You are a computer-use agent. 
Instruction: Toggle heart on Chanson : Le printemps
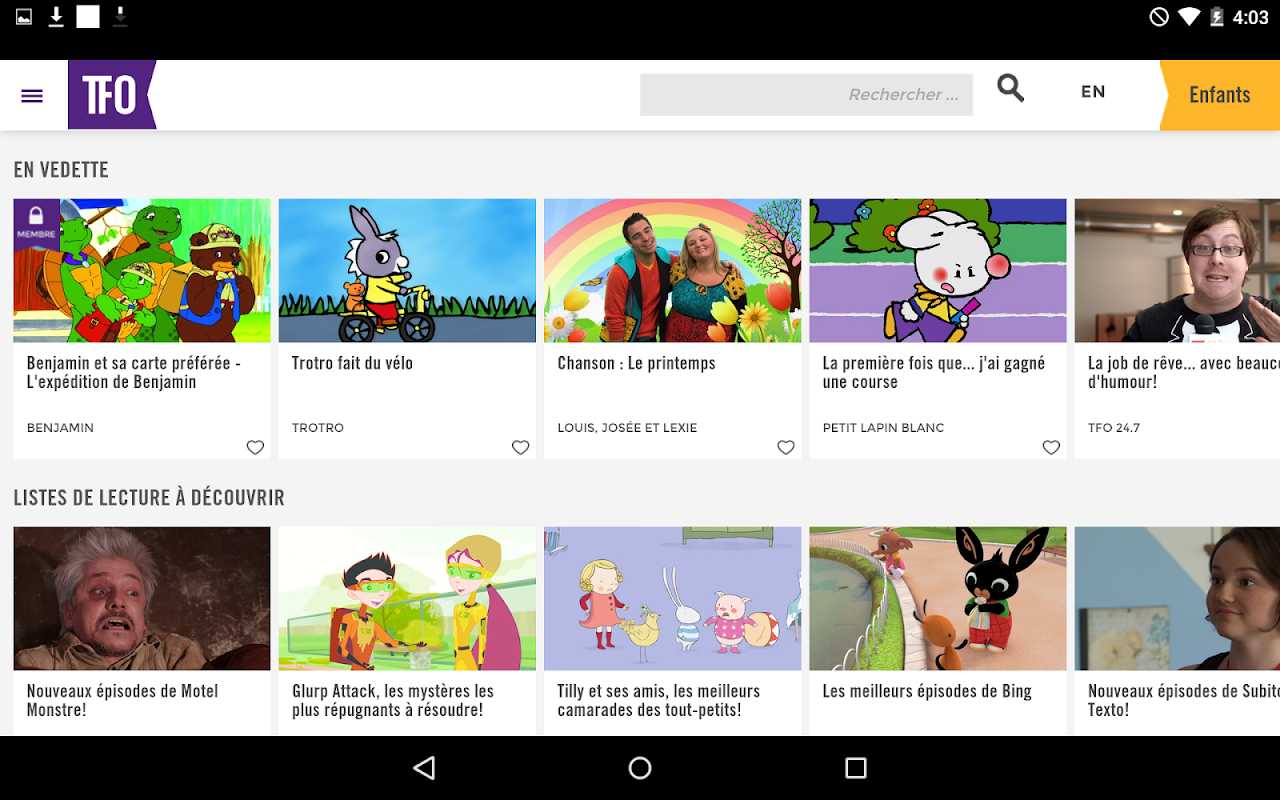pos(786,447)
